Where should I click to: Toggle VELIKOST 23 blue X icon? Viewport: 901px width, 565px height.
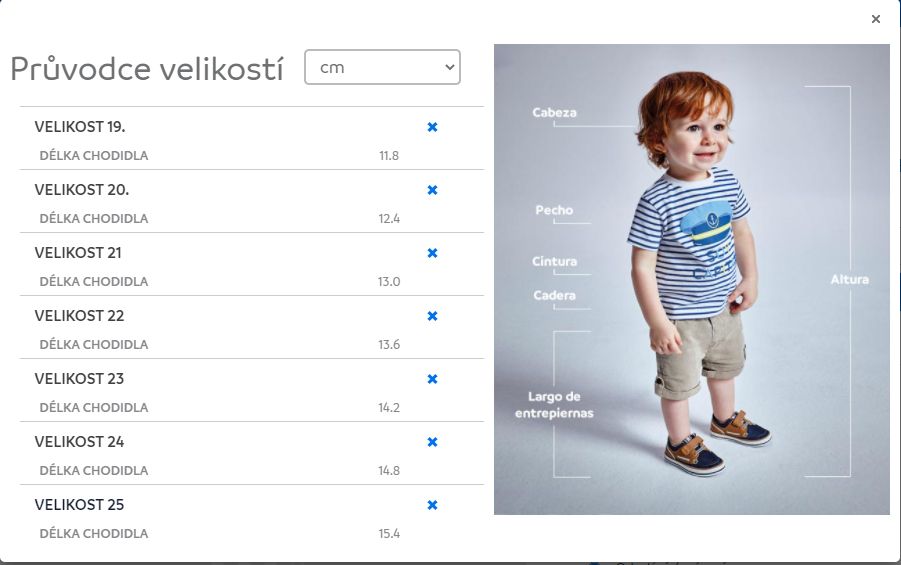[433, 379]
